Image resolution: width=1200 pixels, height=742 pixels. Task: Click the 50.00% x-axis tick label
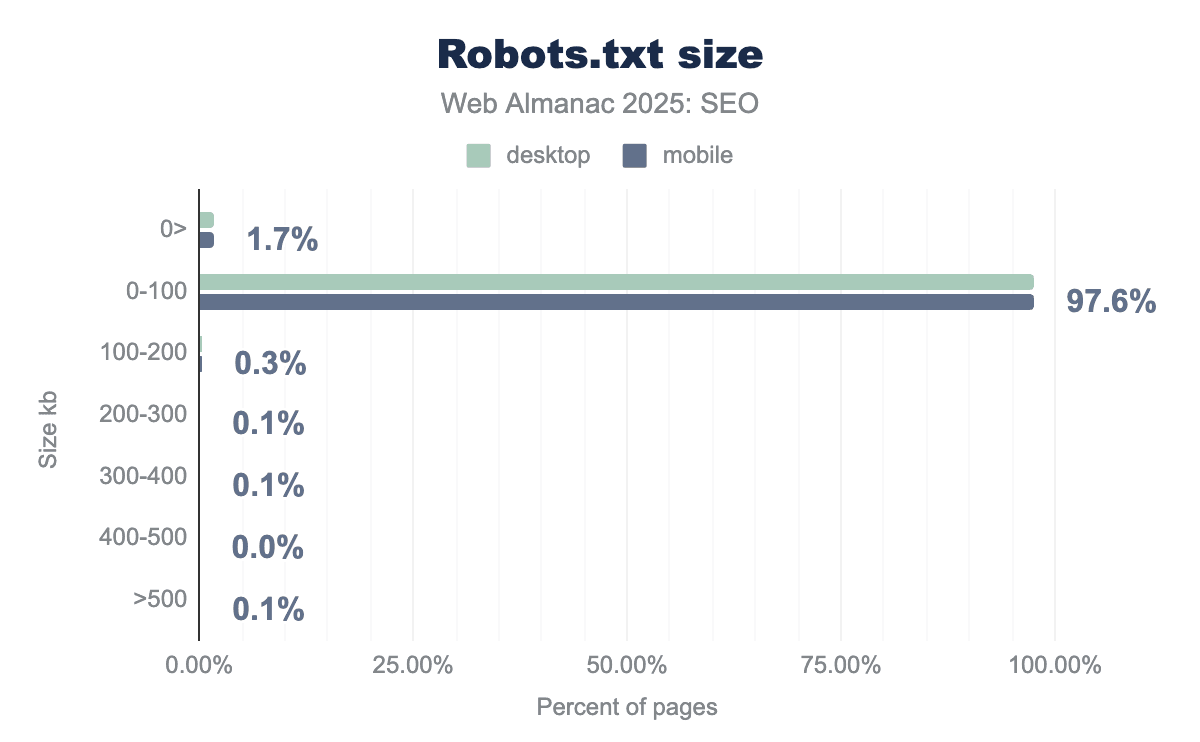pos(627,666)
